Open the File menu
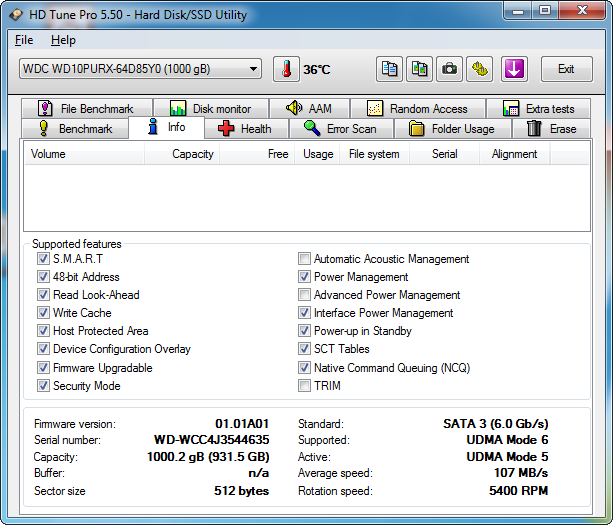The height and width of the screenshot is (525, 613). click(x=24, y=40)
